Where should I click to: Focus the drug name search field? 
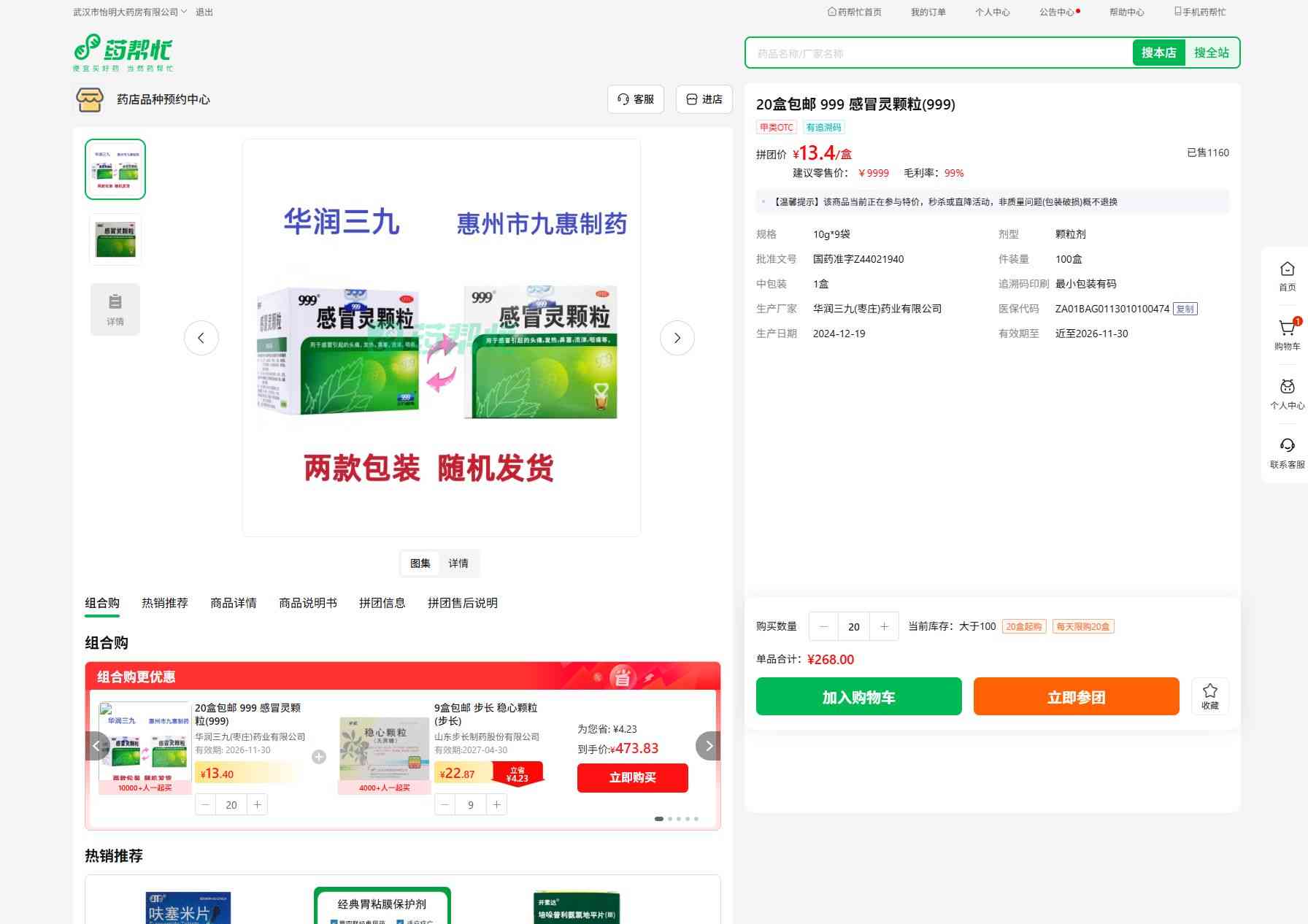[x=938, y=53]
